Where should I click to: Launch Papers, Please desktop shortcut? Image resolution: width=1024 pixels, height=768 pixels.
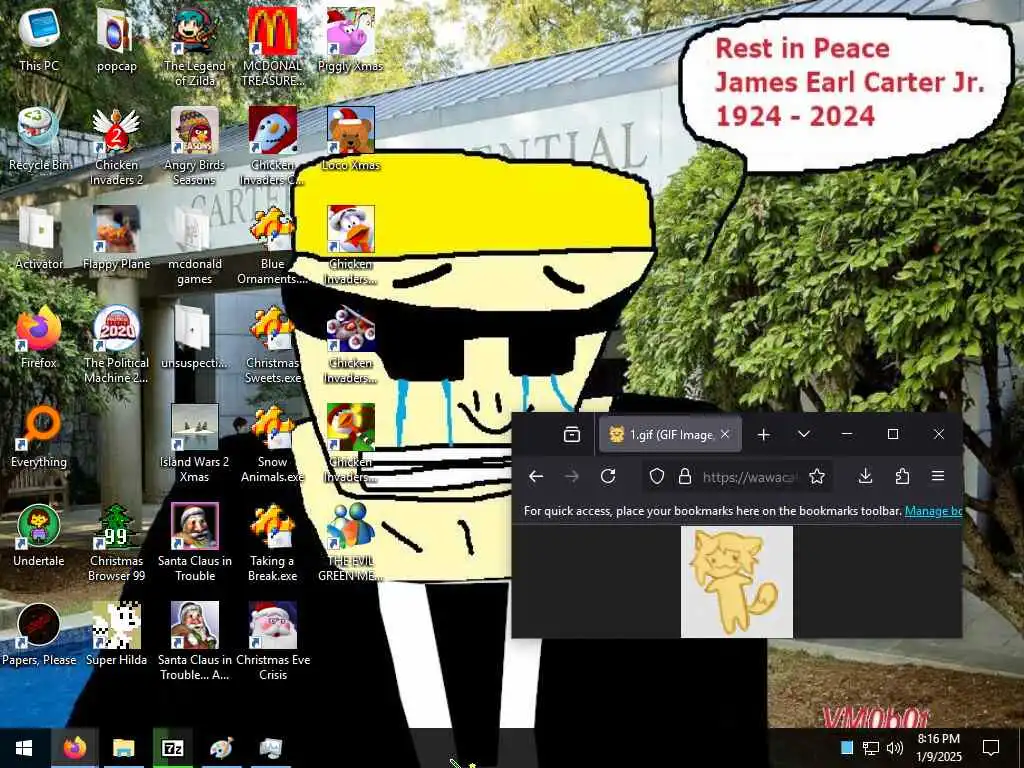[39, 633]
